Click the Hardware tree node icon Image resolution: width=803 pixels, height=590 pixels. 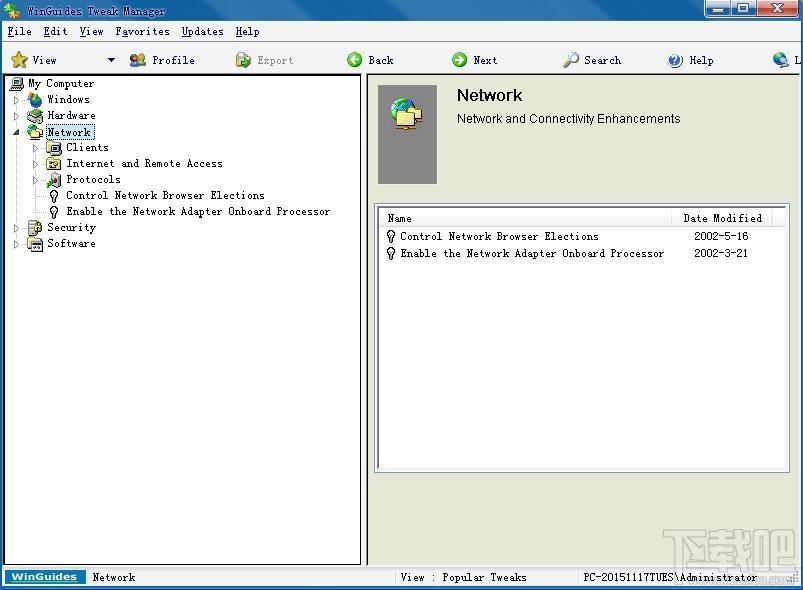[x=35, y=116]
